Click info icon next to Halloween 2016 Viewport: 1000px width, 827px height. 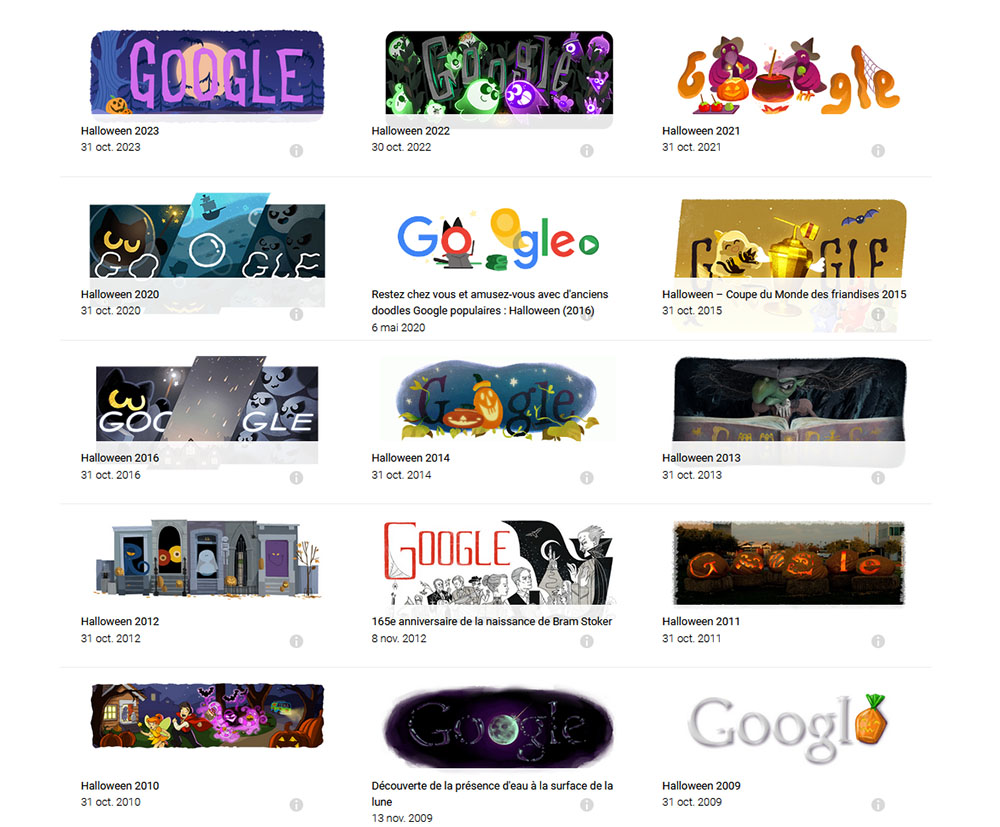[x=296, y=478]
